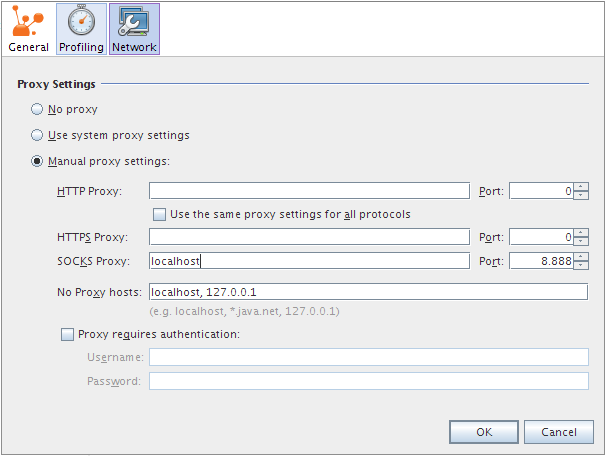Click the SOCKS Proxy label
Screen dimensions: 605x456
[93, 262]
